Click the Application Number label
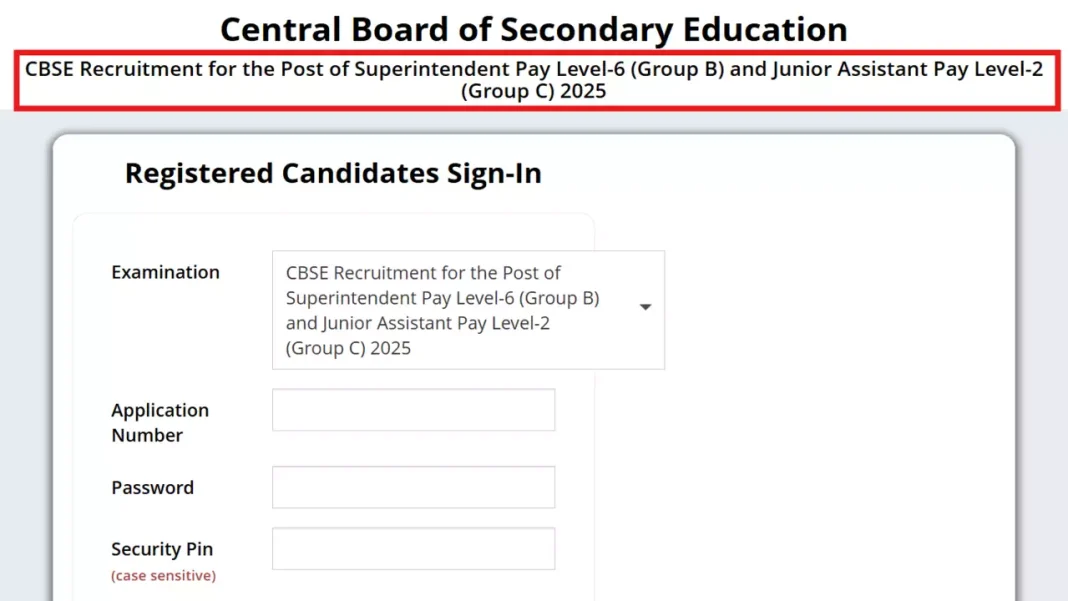Viewport: 1068px width, 601px height. pos(160,422)
